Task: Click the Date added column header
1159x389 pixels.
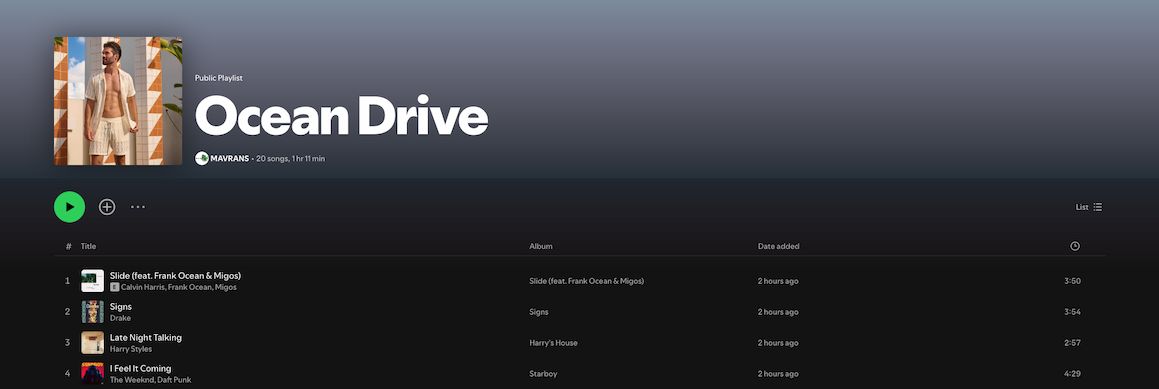Action: pyautogui.click(x=778, y=246)
